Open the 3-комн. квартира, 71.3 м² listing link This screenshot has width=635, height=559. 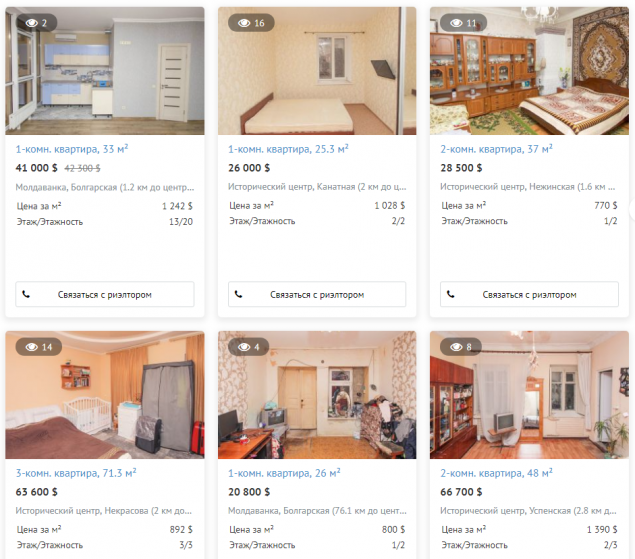click(76, 473)
